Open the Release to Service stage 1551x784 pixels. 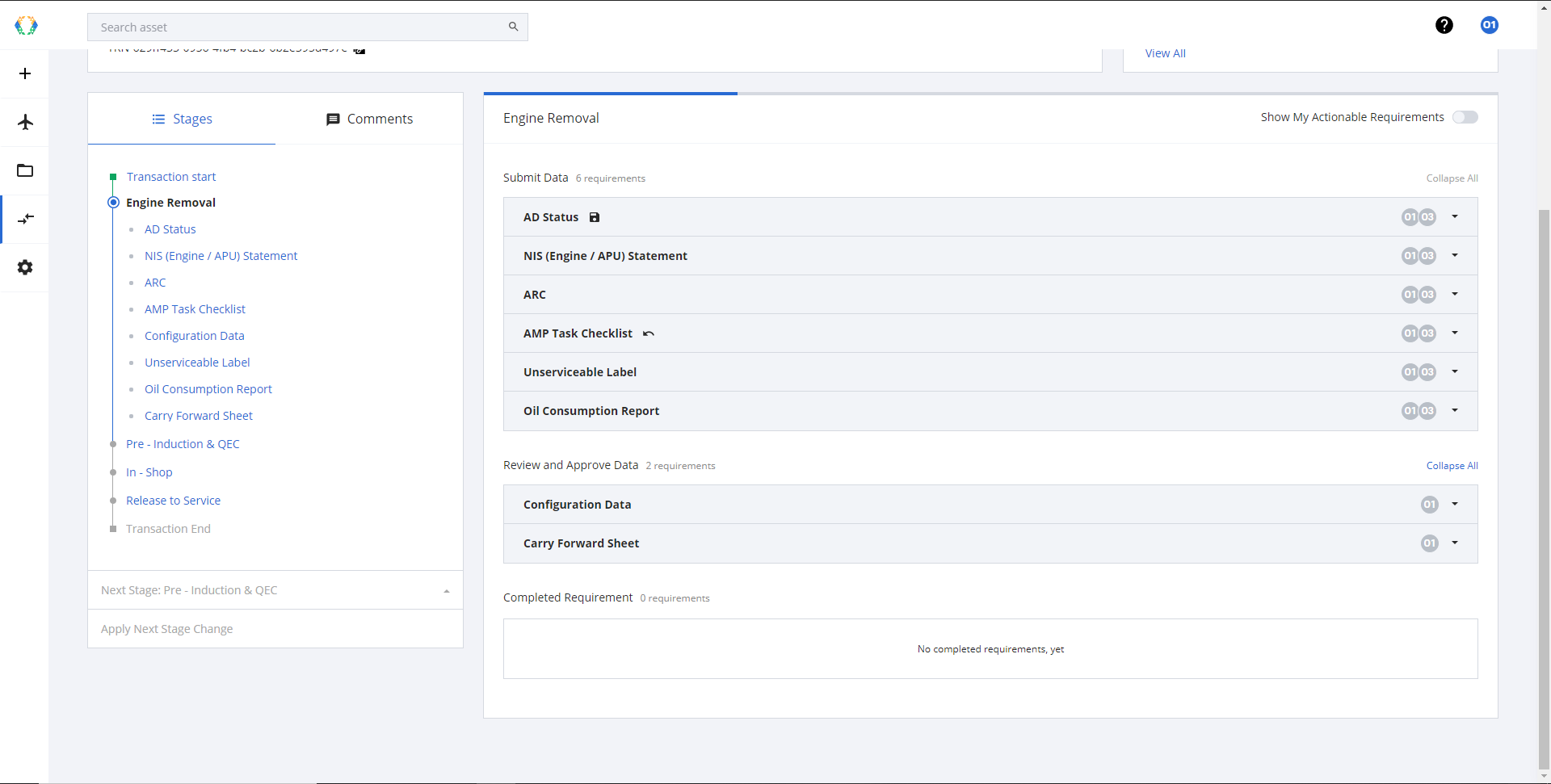(173, 501)
